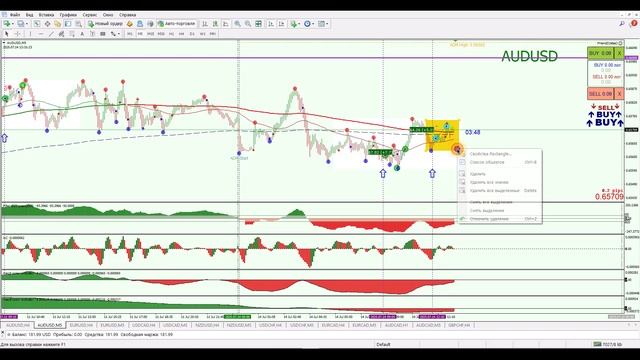Show the Data Window panel

coord(47,24)
